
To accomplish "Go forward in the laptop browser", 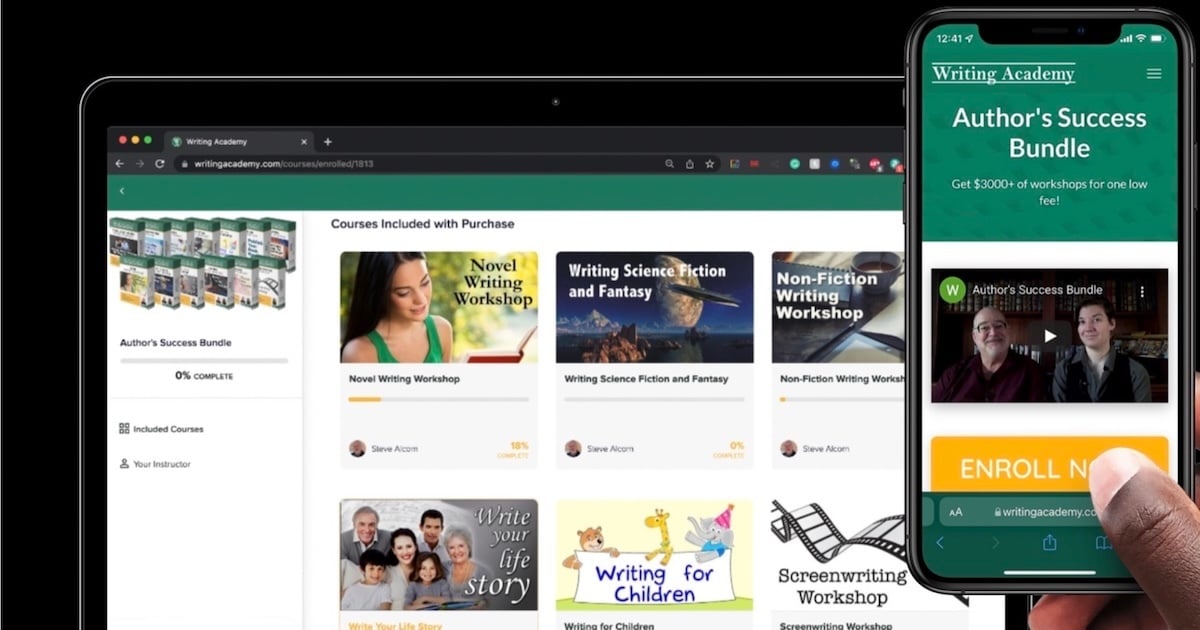I will tap(140, 163).
